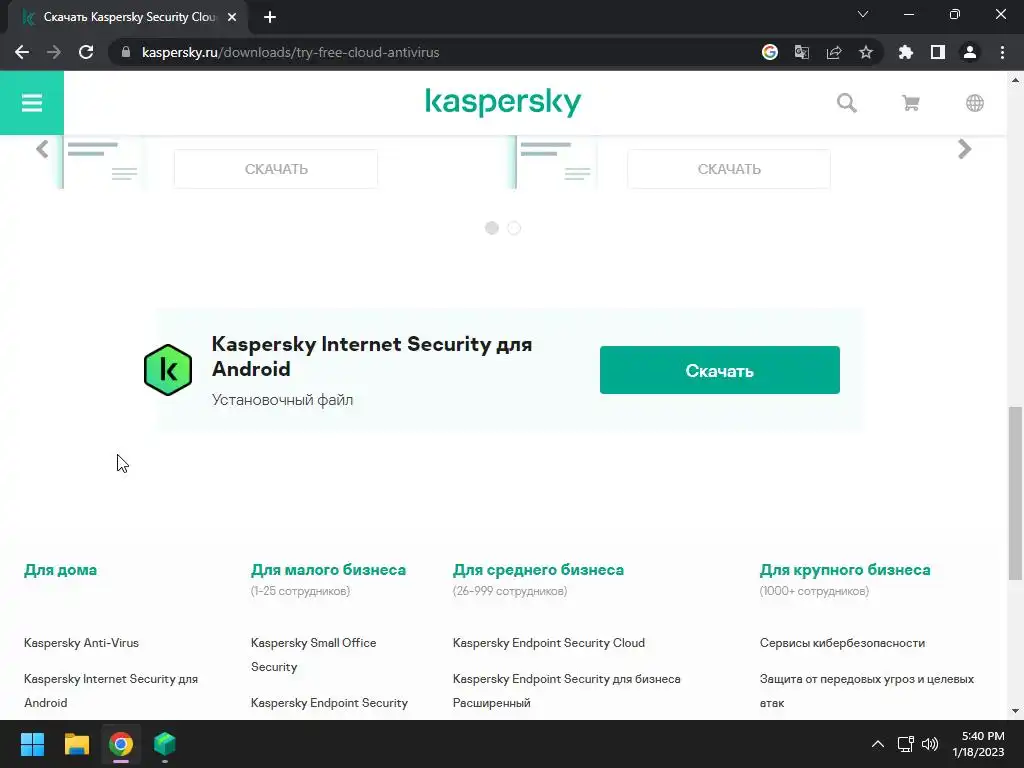
Task: Open a new browser tab
Action: (270, 17)
